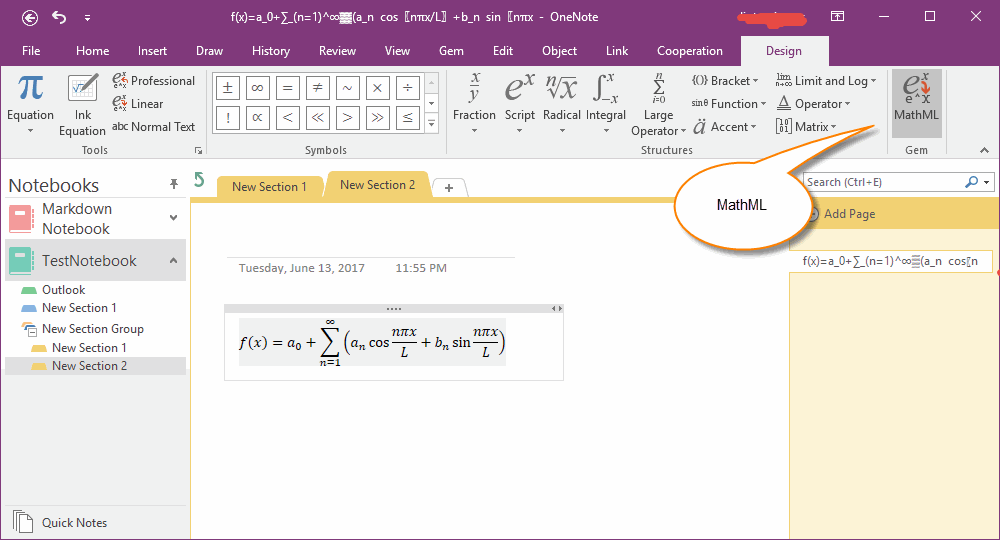Open the Operator dropdown

pos(814,104)
